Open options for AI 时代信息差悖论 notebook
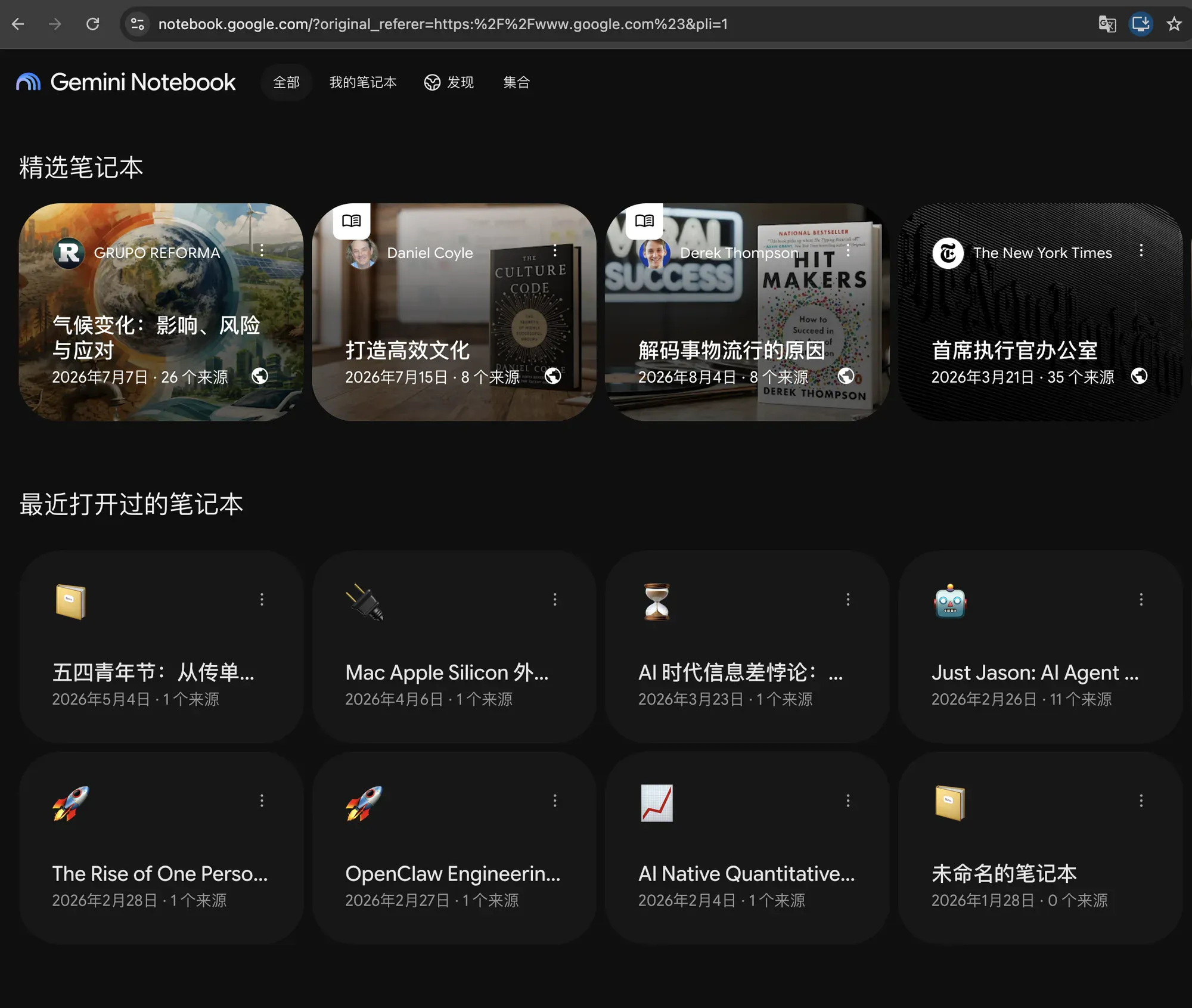This screenshot has height=1008, width=1192. coord(848,600)
